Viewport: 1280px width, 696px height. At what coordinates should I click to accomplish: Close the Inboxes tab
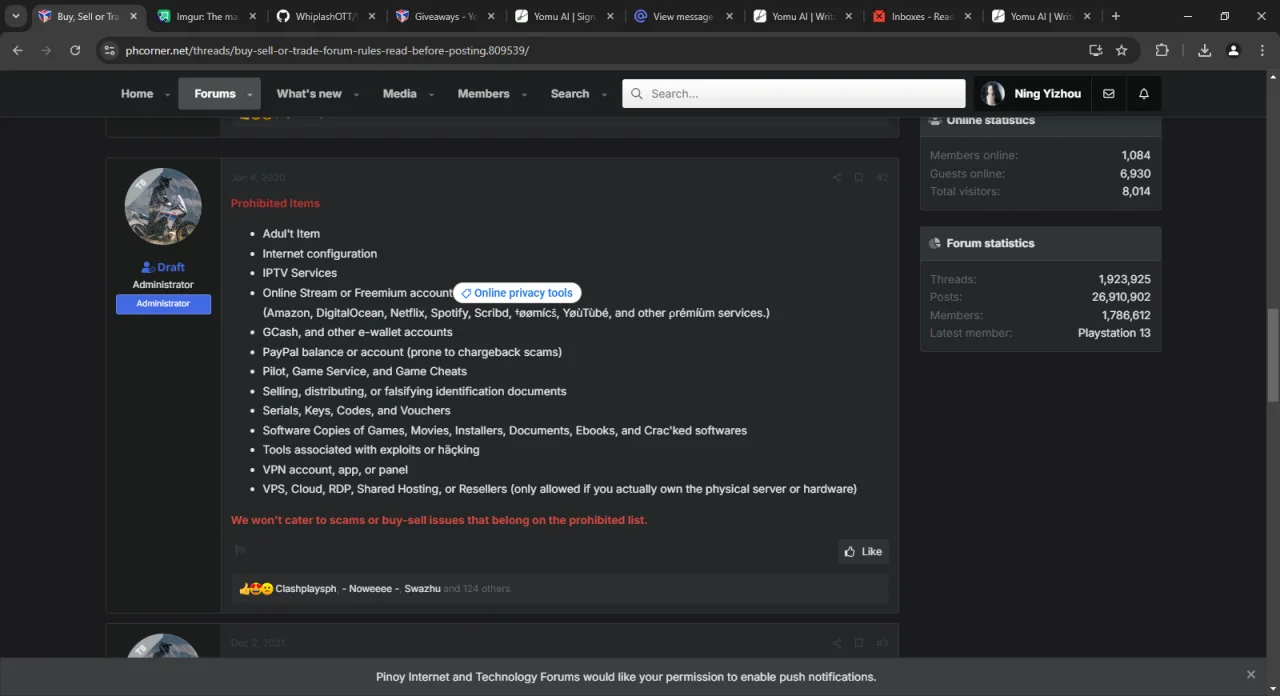tap(967, 16)
